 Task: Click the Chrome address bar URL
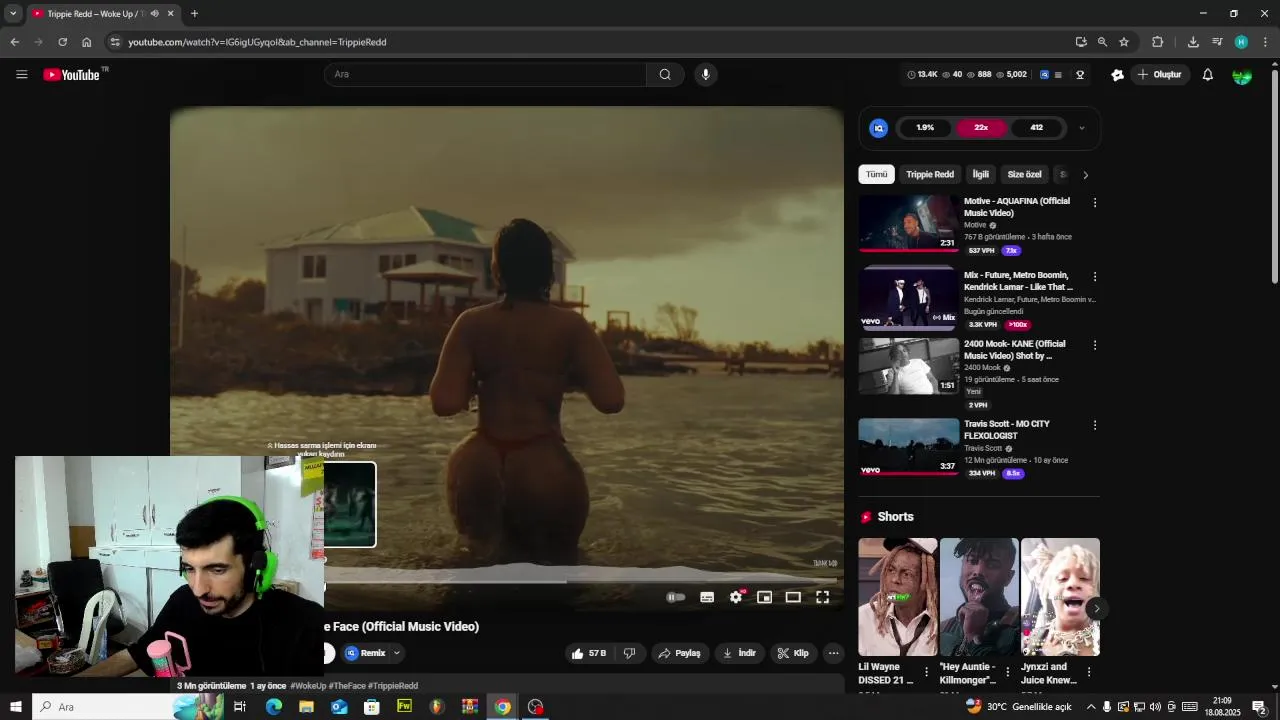pos(257,42)
